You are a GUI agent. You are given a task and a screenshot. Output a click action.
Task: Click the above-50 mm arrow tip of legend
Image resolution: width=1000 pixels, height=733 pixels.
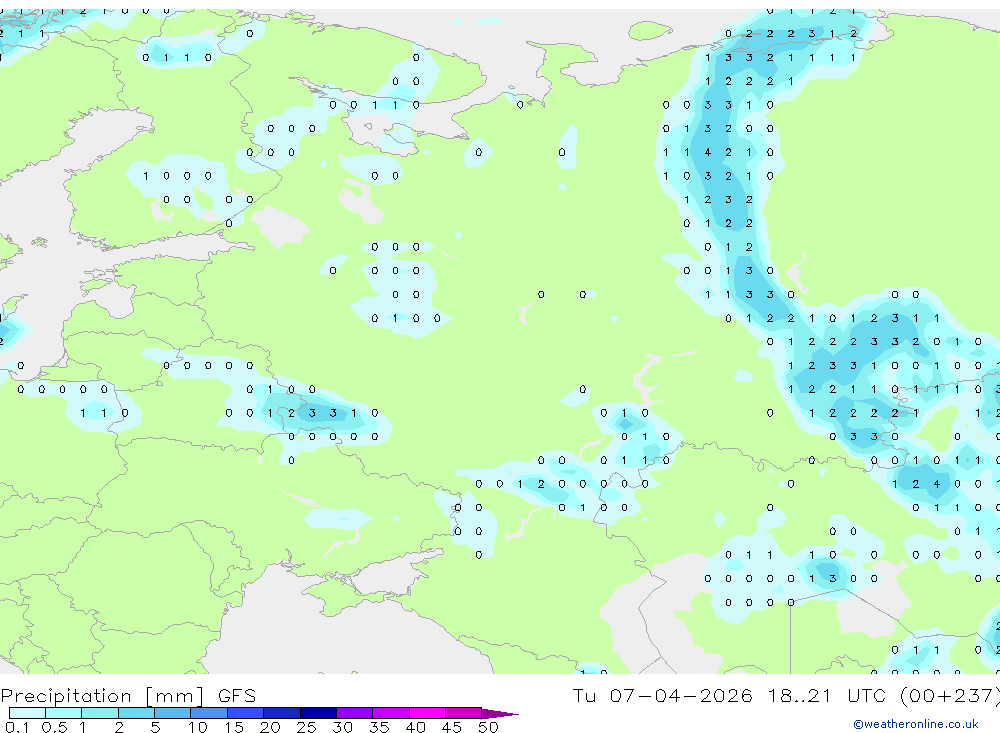point(499,714)
